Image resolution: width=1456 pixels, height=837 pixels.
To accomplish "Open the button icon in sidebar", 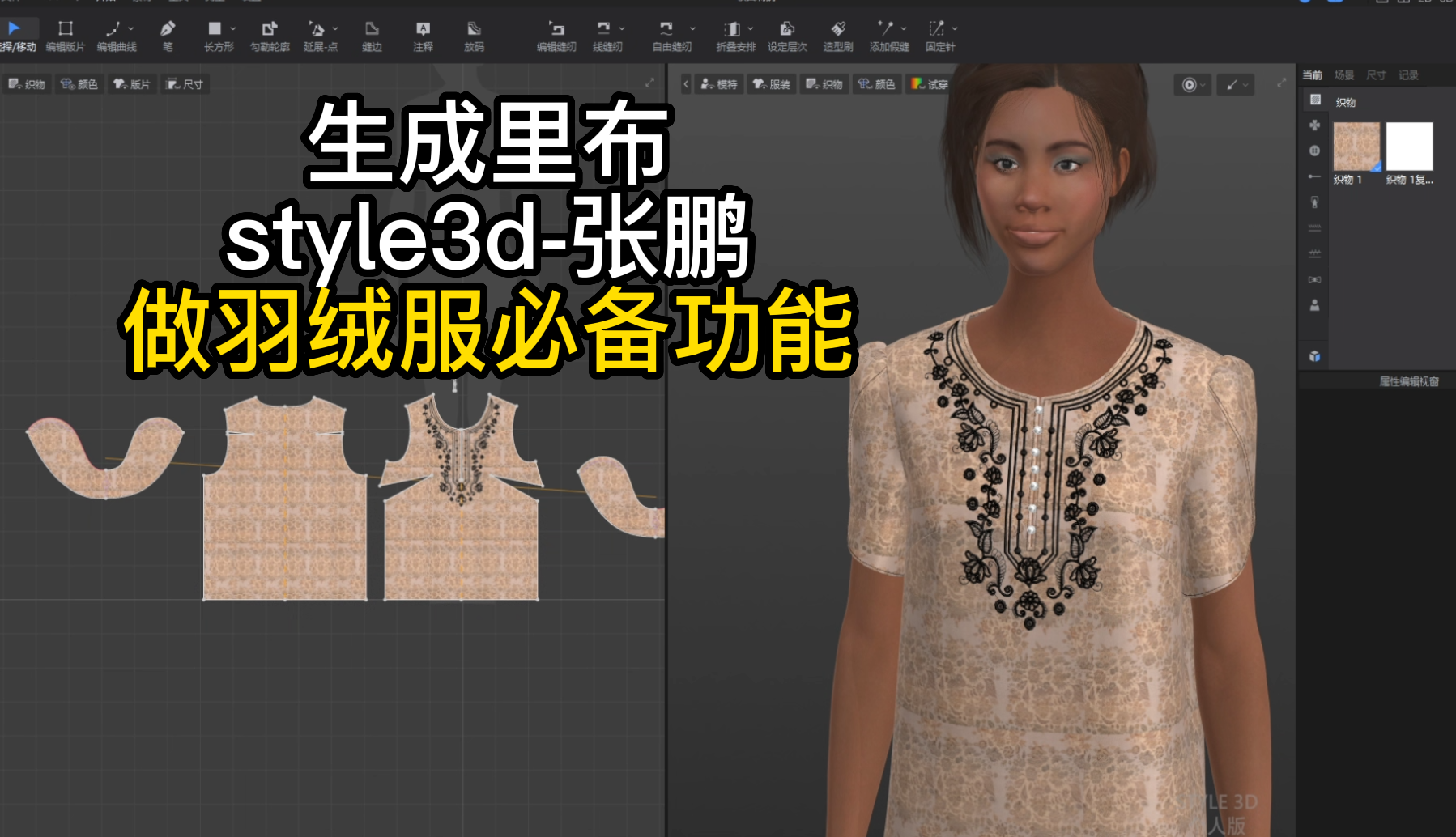I will (x=1315, y=151).
